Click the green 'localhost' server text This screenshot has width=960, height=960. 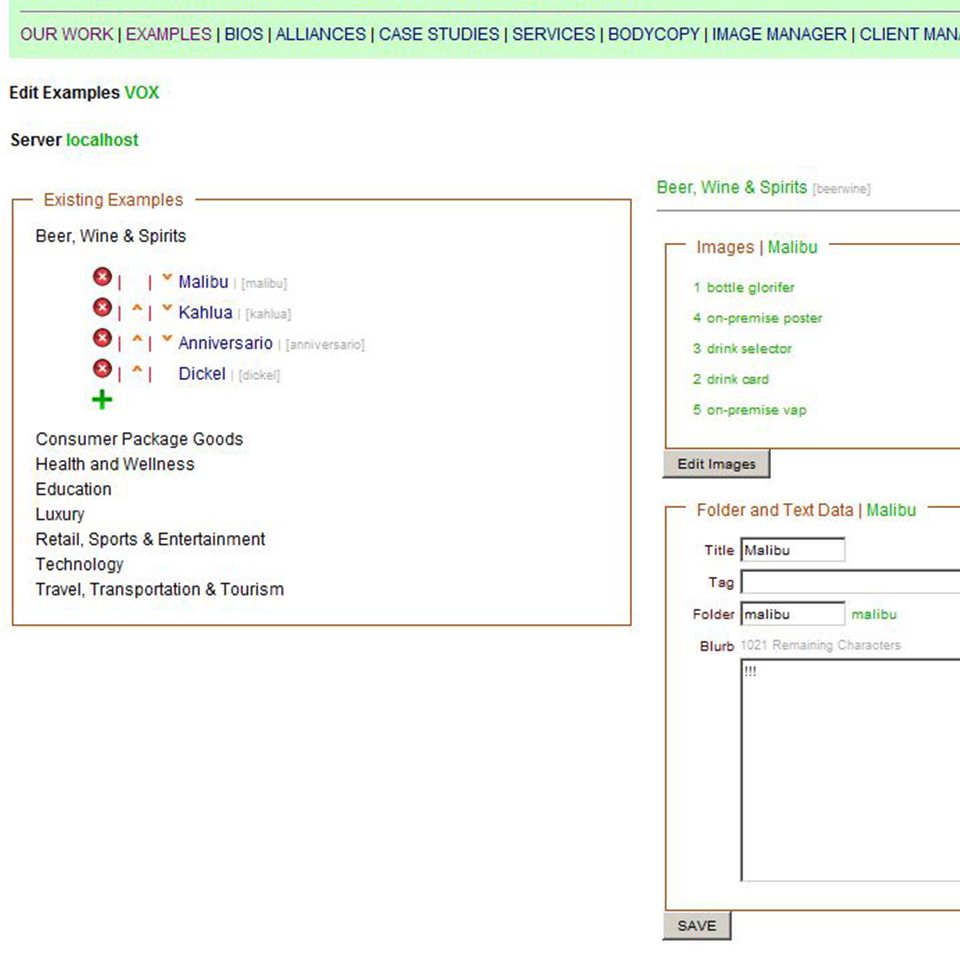[x=102, y=140]
